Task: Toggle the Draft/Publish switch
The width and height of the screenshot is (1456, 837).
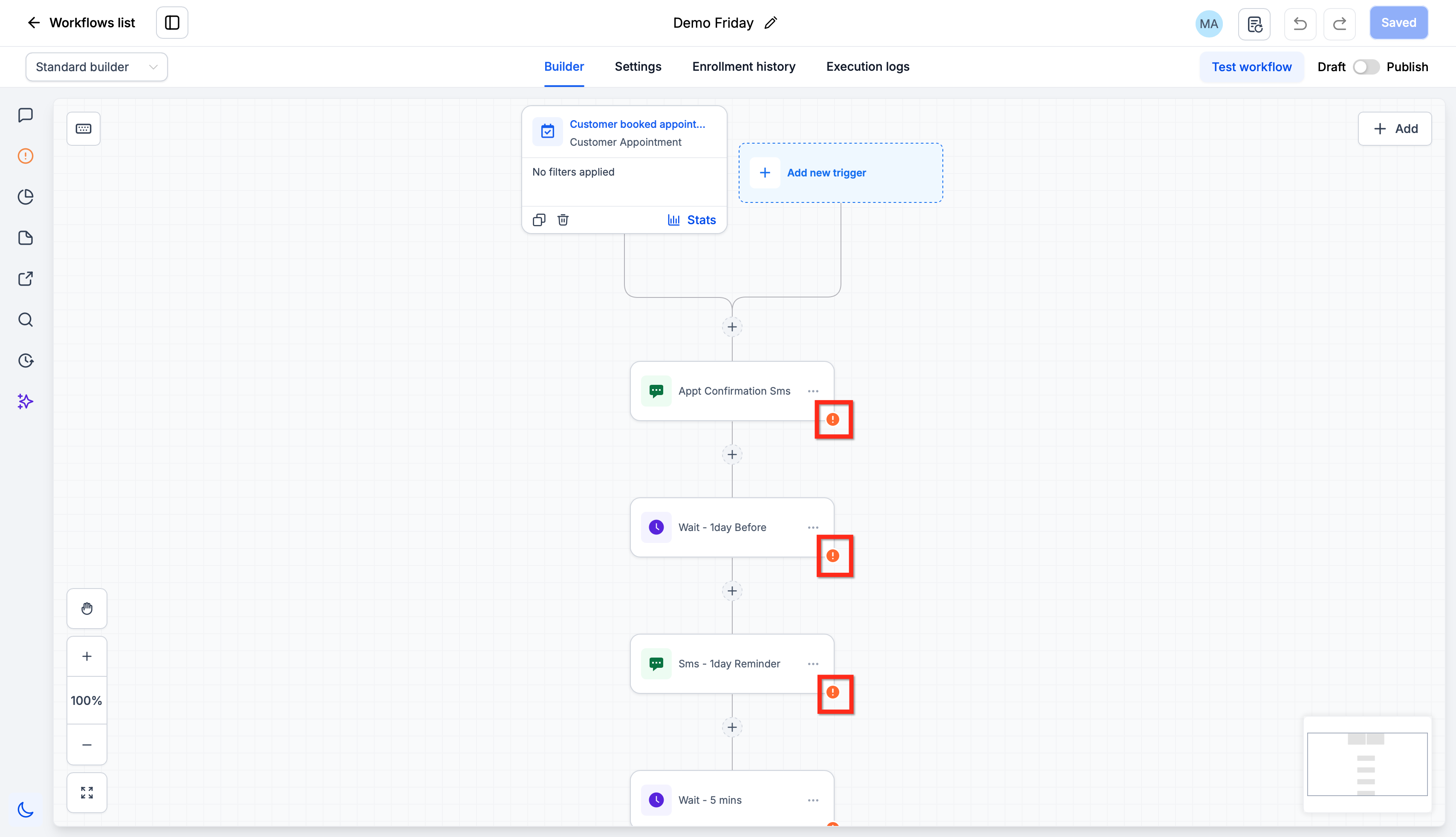Action: click(1366, 67)
